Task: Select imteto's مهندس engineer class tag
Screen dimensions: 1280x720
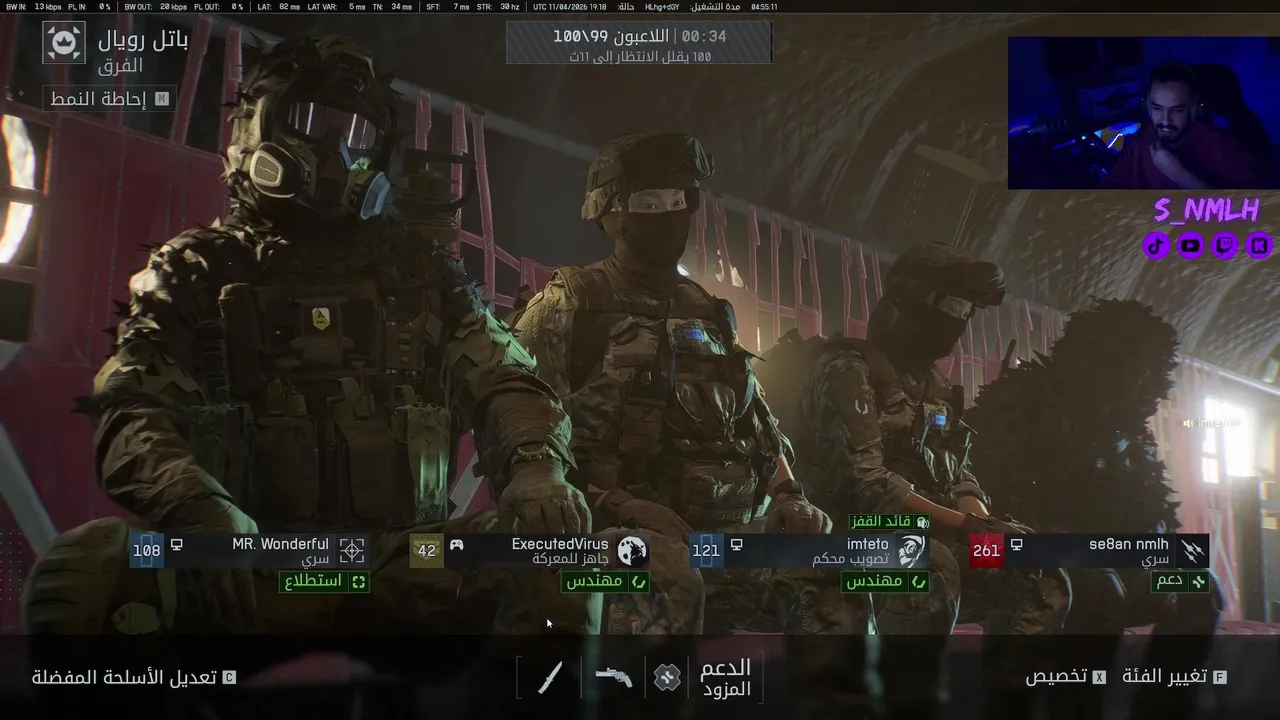Action: 885,581
